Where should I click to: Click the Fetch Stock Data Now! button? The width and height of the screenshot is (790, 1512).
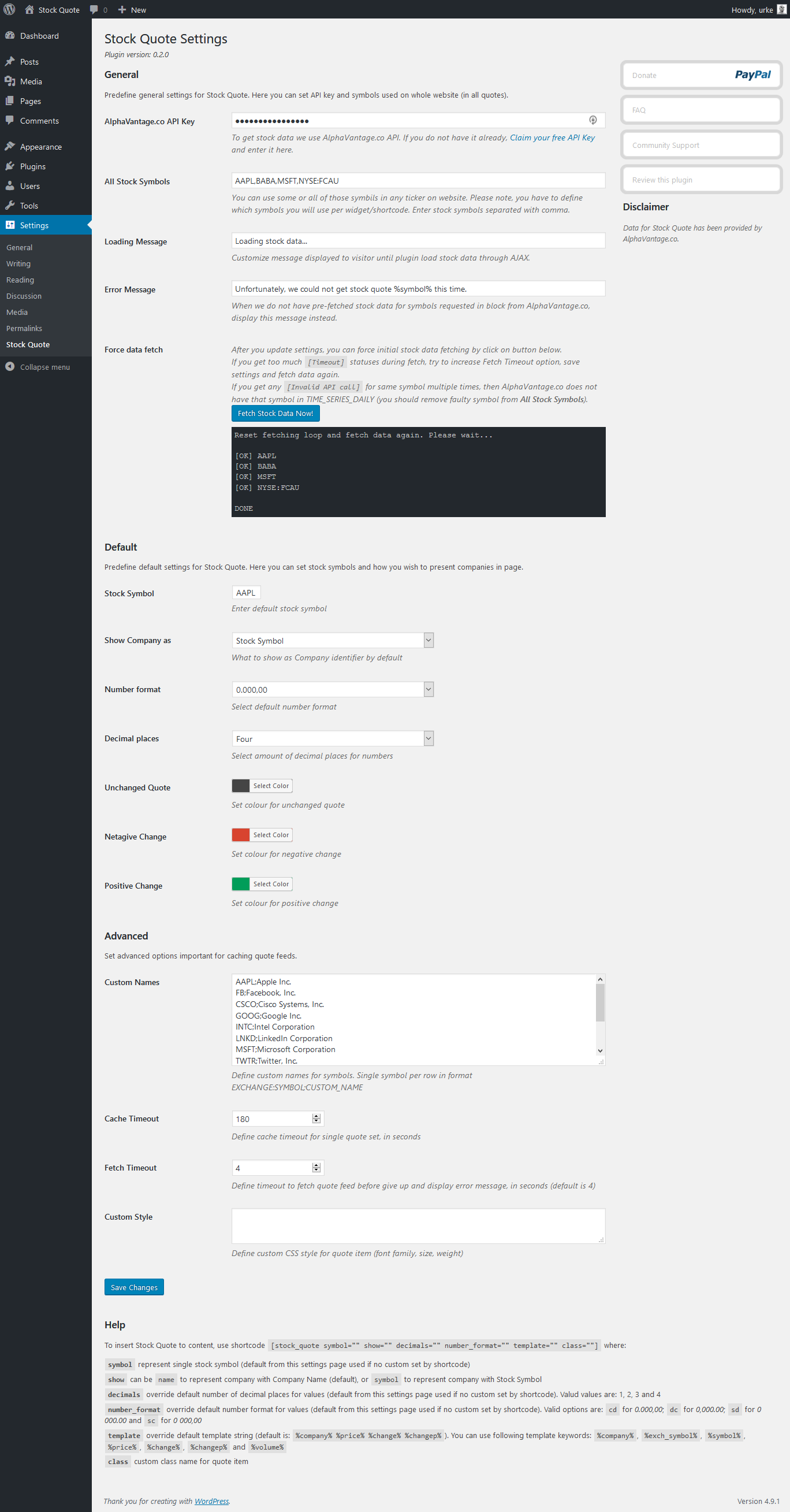(275, 413)
